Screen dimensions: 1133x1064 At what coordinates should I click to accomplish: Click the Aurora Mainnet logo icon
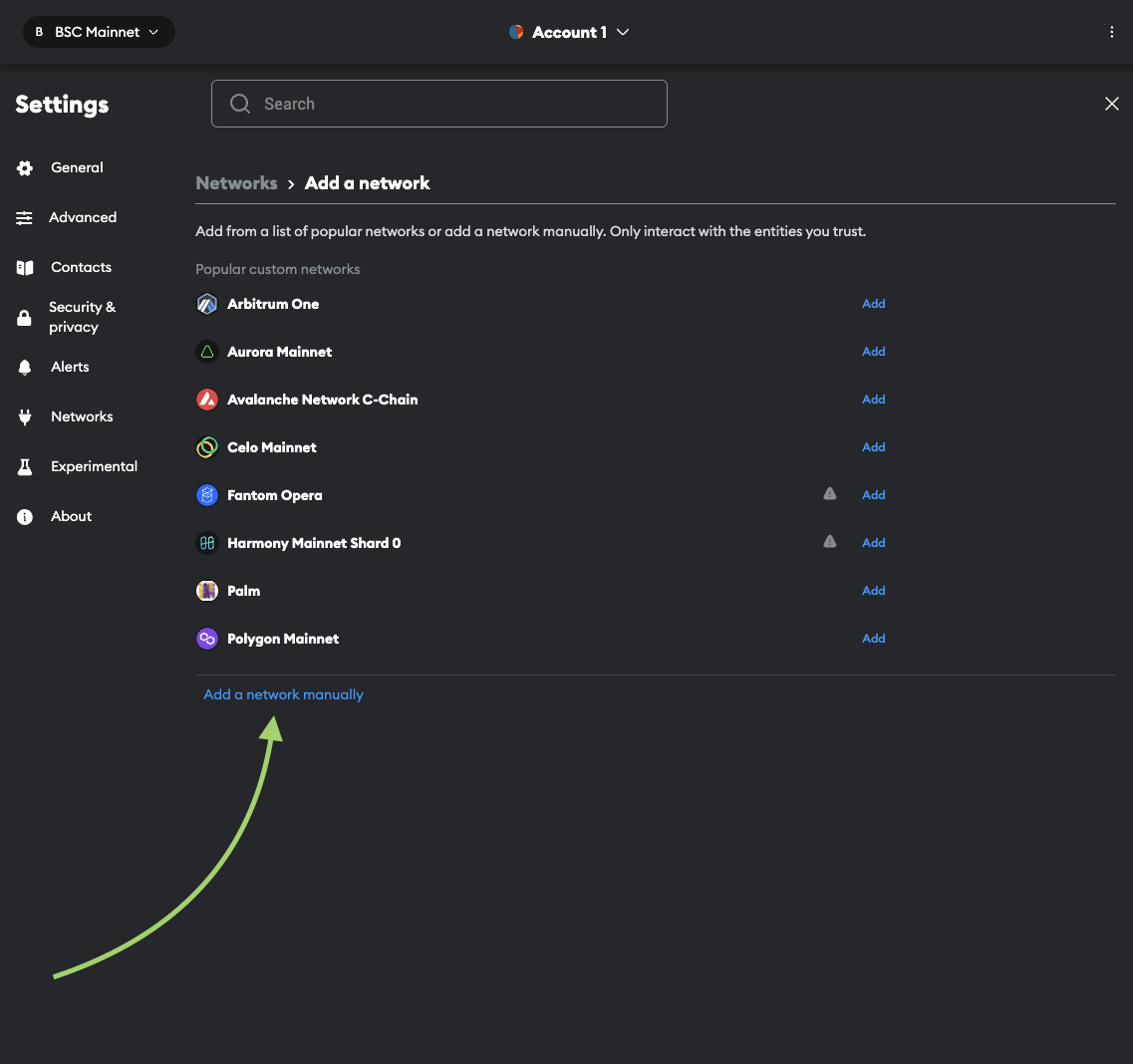tap(206, 352)
